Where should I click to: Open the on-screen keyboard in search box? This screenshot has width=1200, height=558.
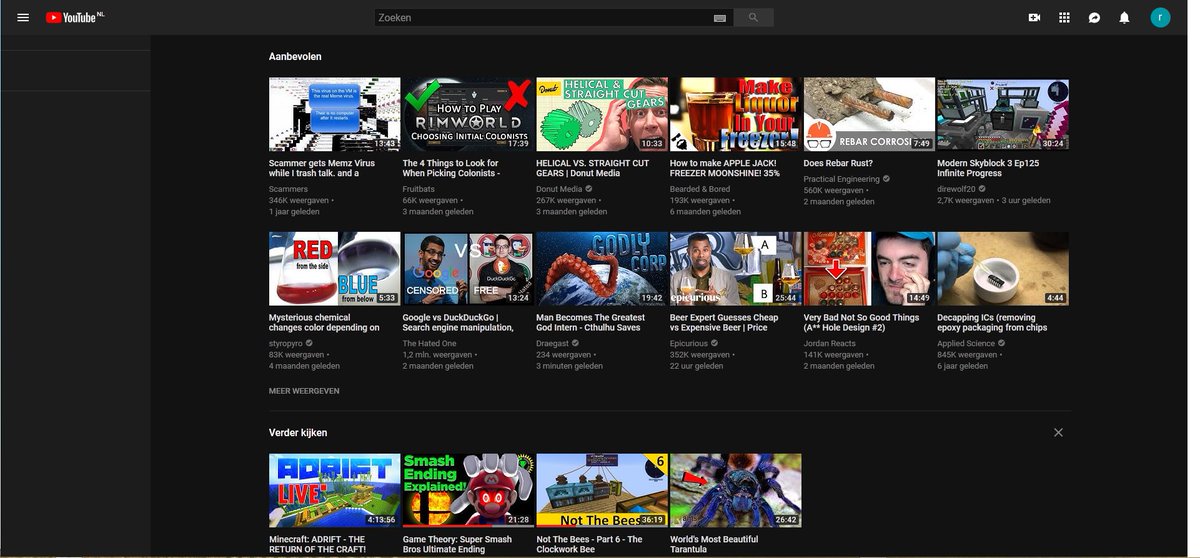[720, 18]
